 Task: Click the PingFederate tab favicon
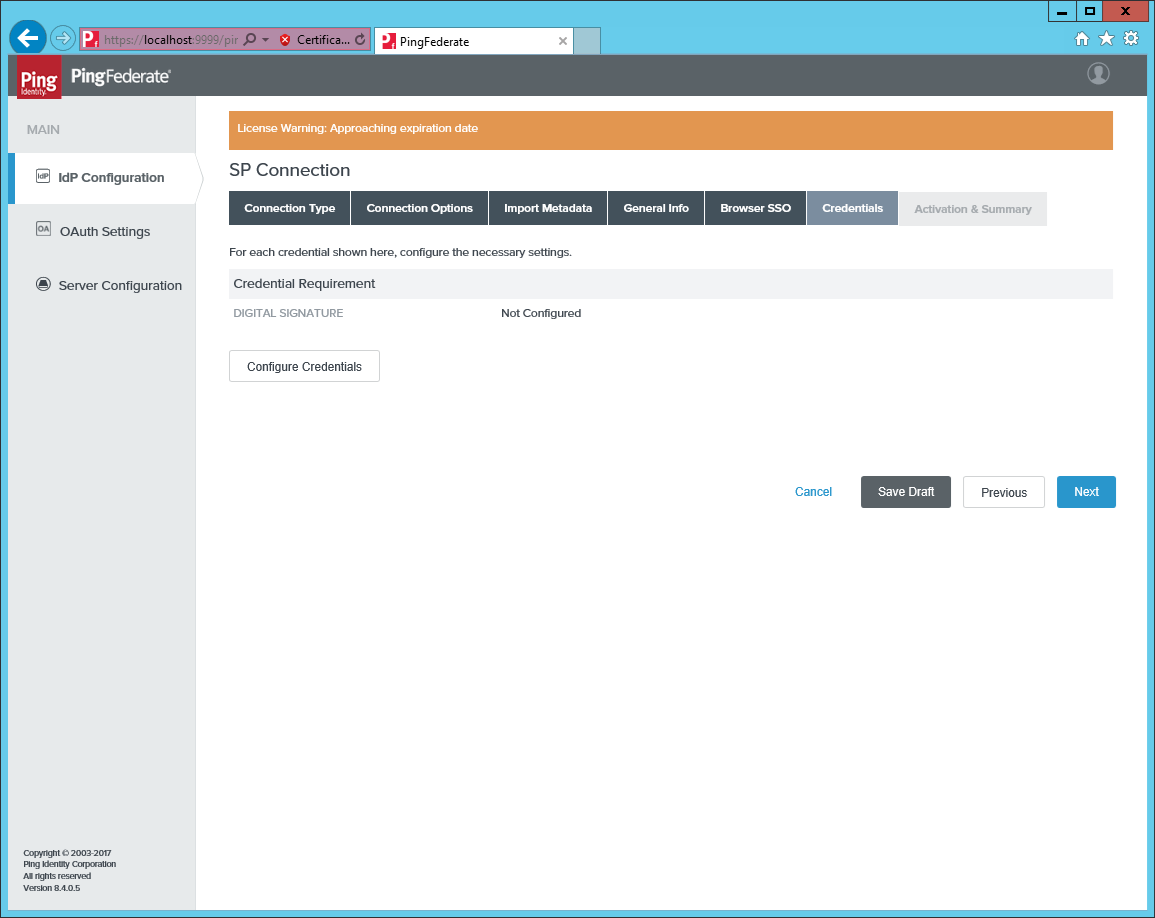pyautogui.click(x=389, y=41)
